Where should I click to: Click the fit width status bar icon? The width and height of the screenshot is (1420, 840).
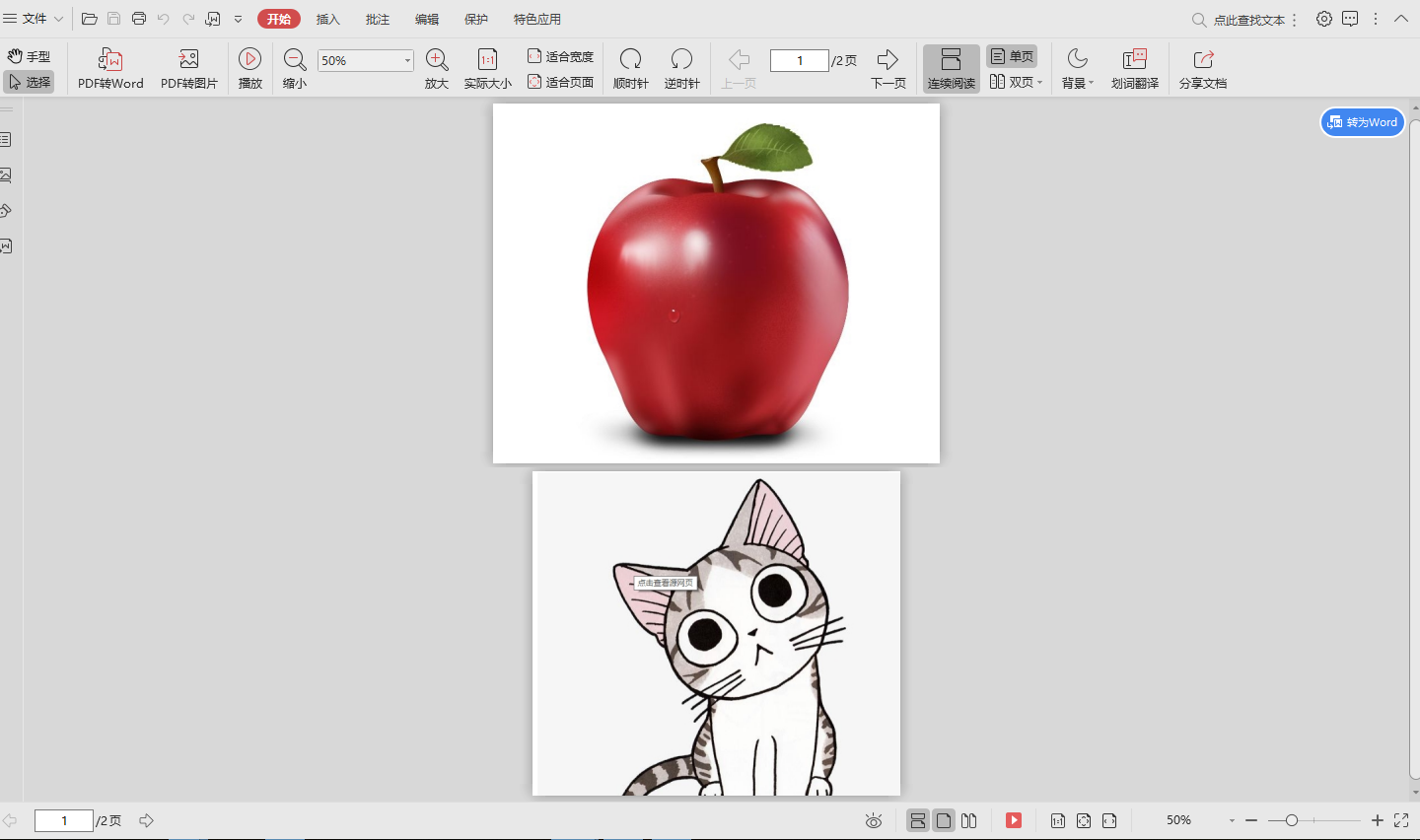pyautogui.click(x=1109, y=820)
